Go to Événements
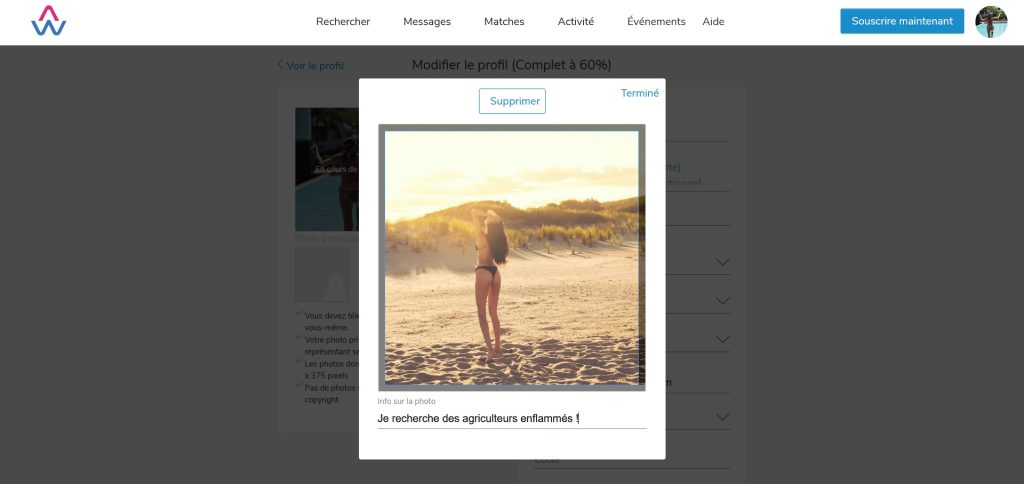 (656, 22)
